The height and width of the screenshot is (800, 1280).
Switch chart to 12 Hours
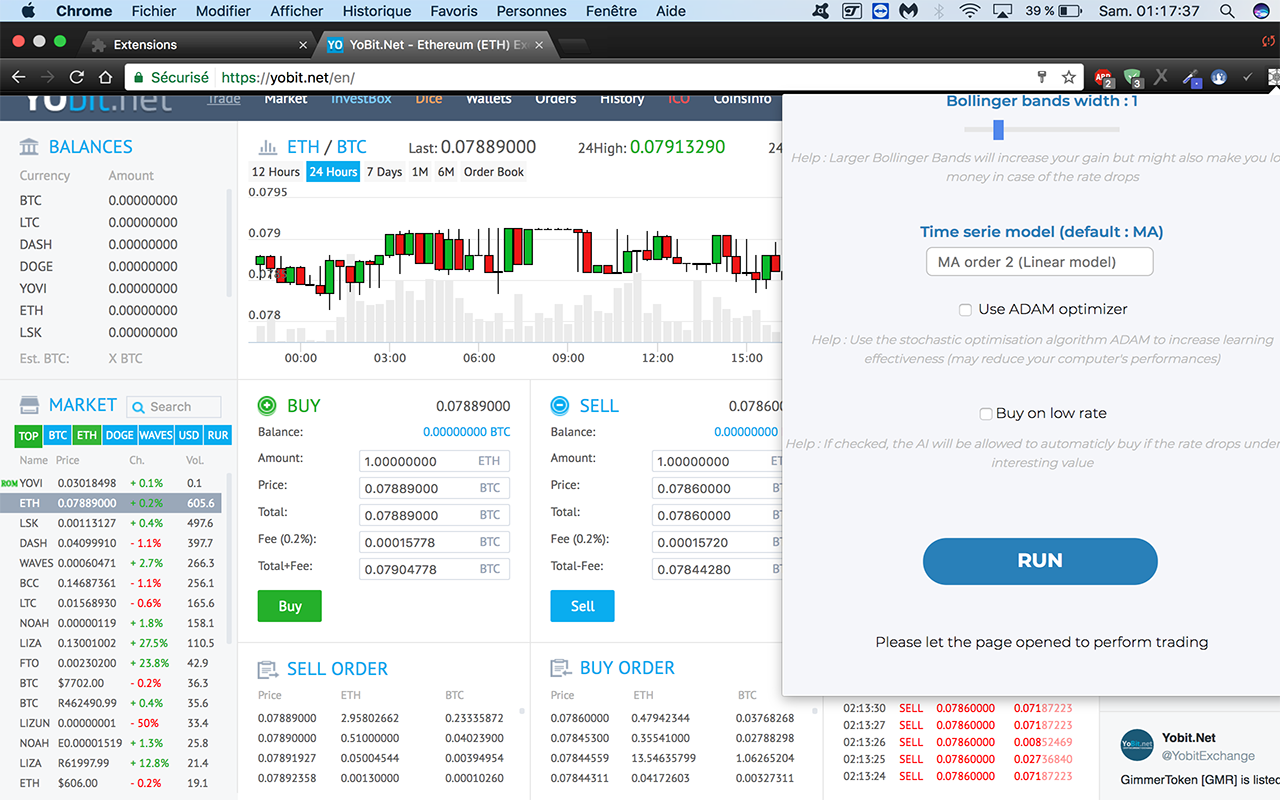click(276, 172)
